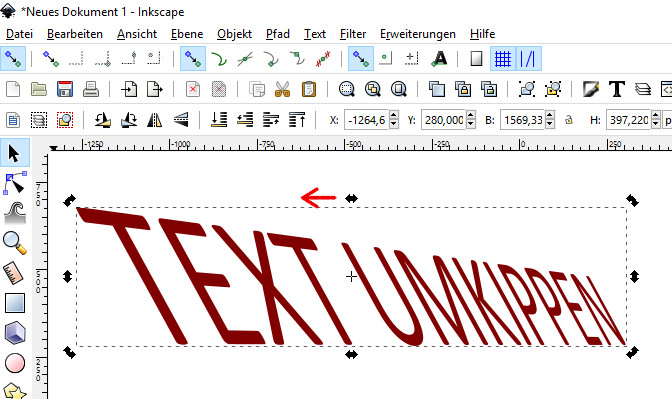Choose the Tweak tool with wave icon
672x399 pixels.
[x=15, y=213]
